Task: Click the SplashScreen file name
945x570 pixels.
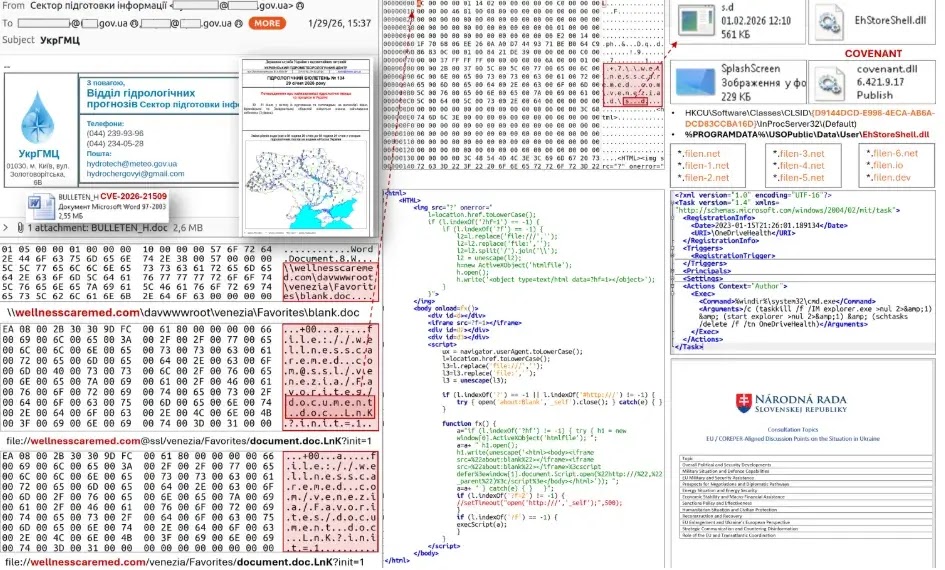Action: [750, 69]
